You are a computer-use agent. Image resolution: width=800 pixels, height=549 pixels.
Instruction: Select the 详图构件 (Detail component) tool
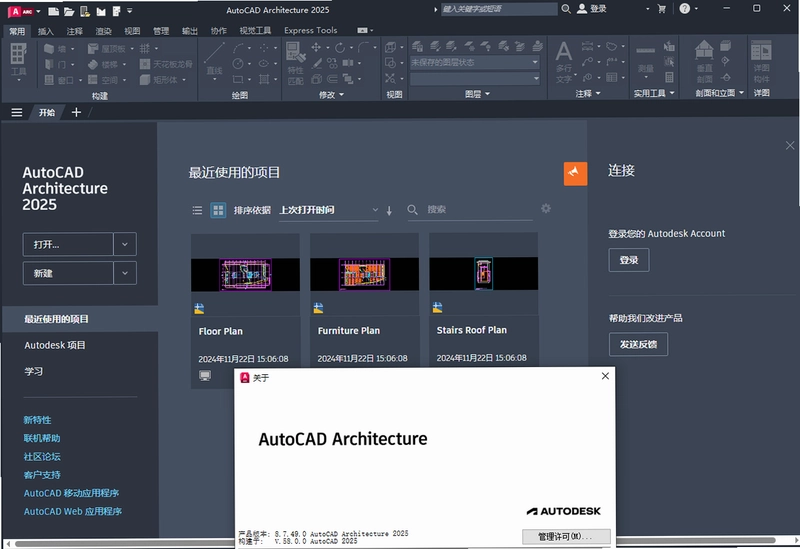click(x=761, y=62)
